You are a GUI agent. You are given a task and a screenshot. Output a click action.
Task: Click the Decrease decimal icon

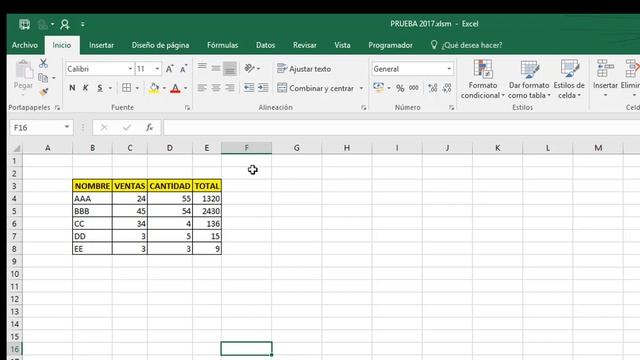click(447, 88)
